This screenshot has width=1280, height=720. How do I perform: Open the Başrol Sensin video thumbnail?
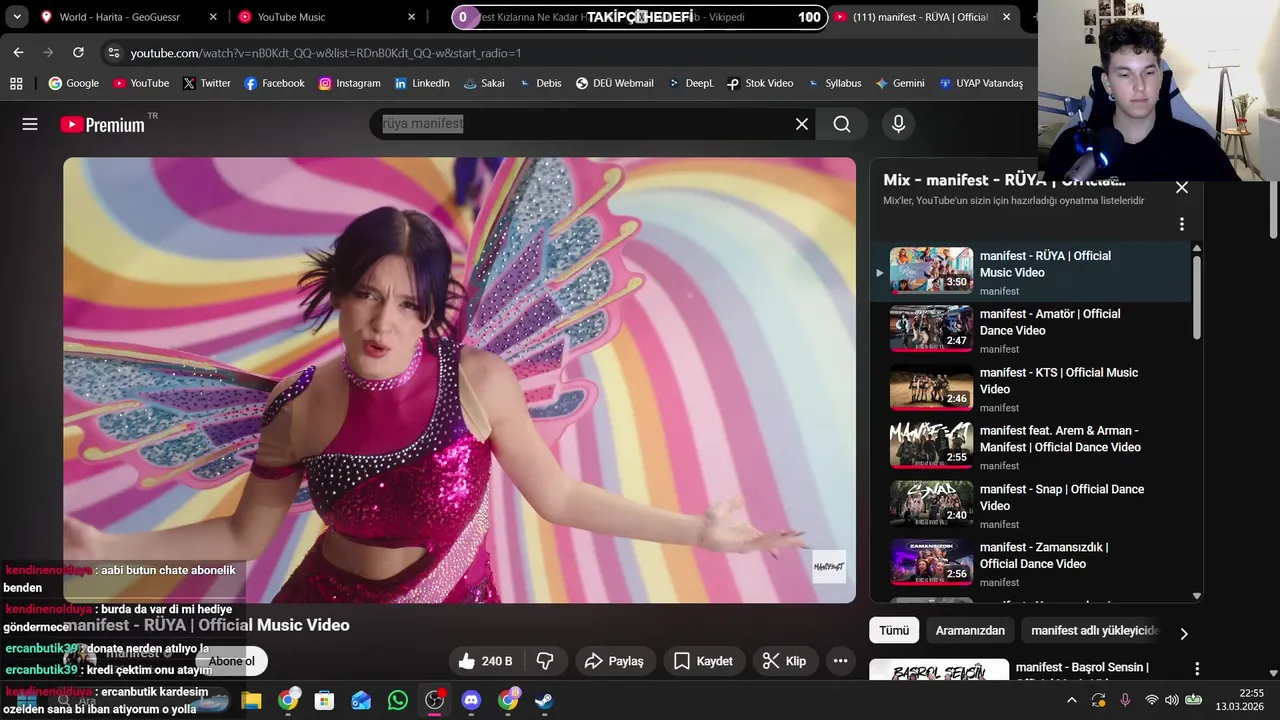click(939, 670)
